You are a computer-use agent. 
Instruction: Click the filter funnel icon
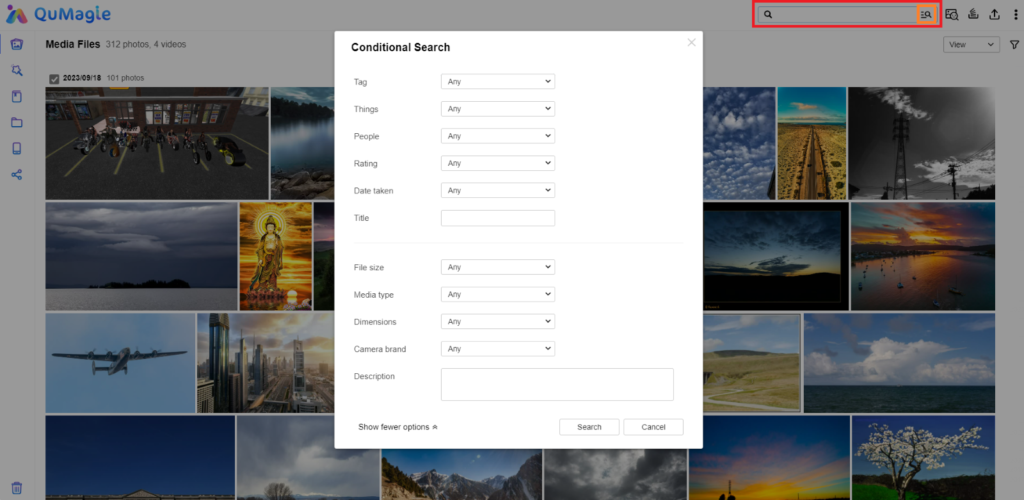point(1014,45)
